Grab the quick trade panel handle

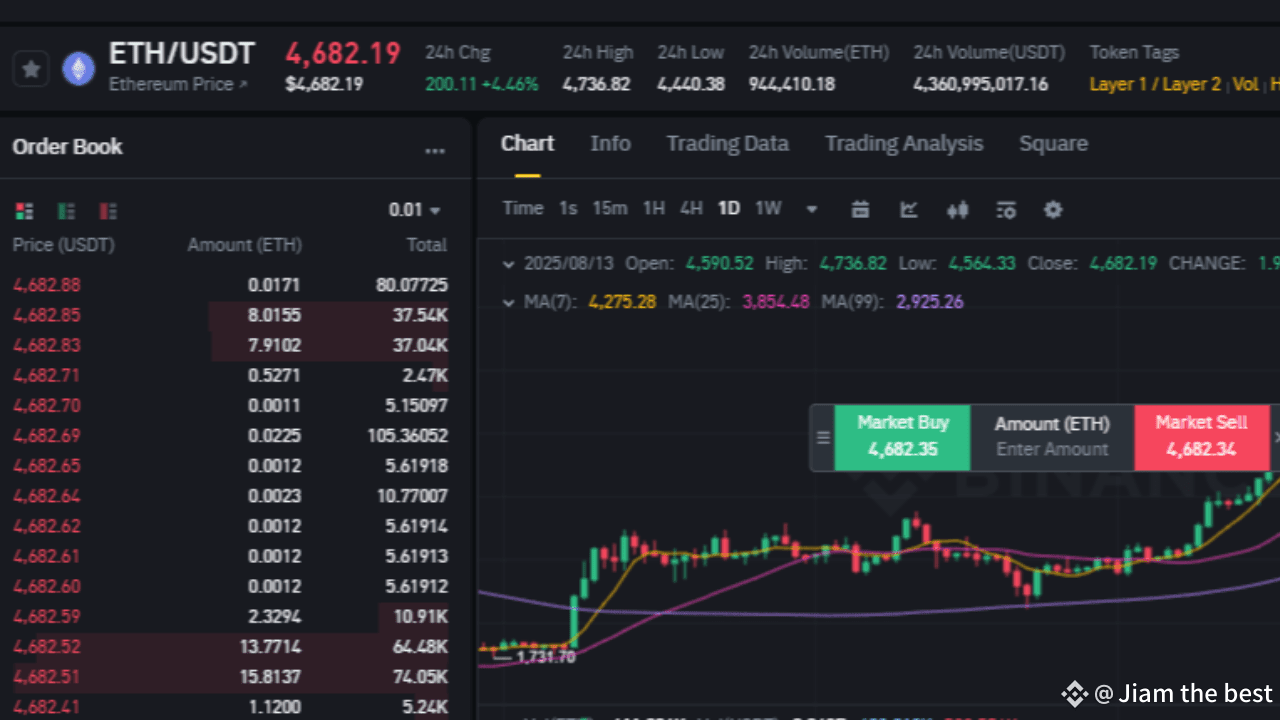point(823,437)
